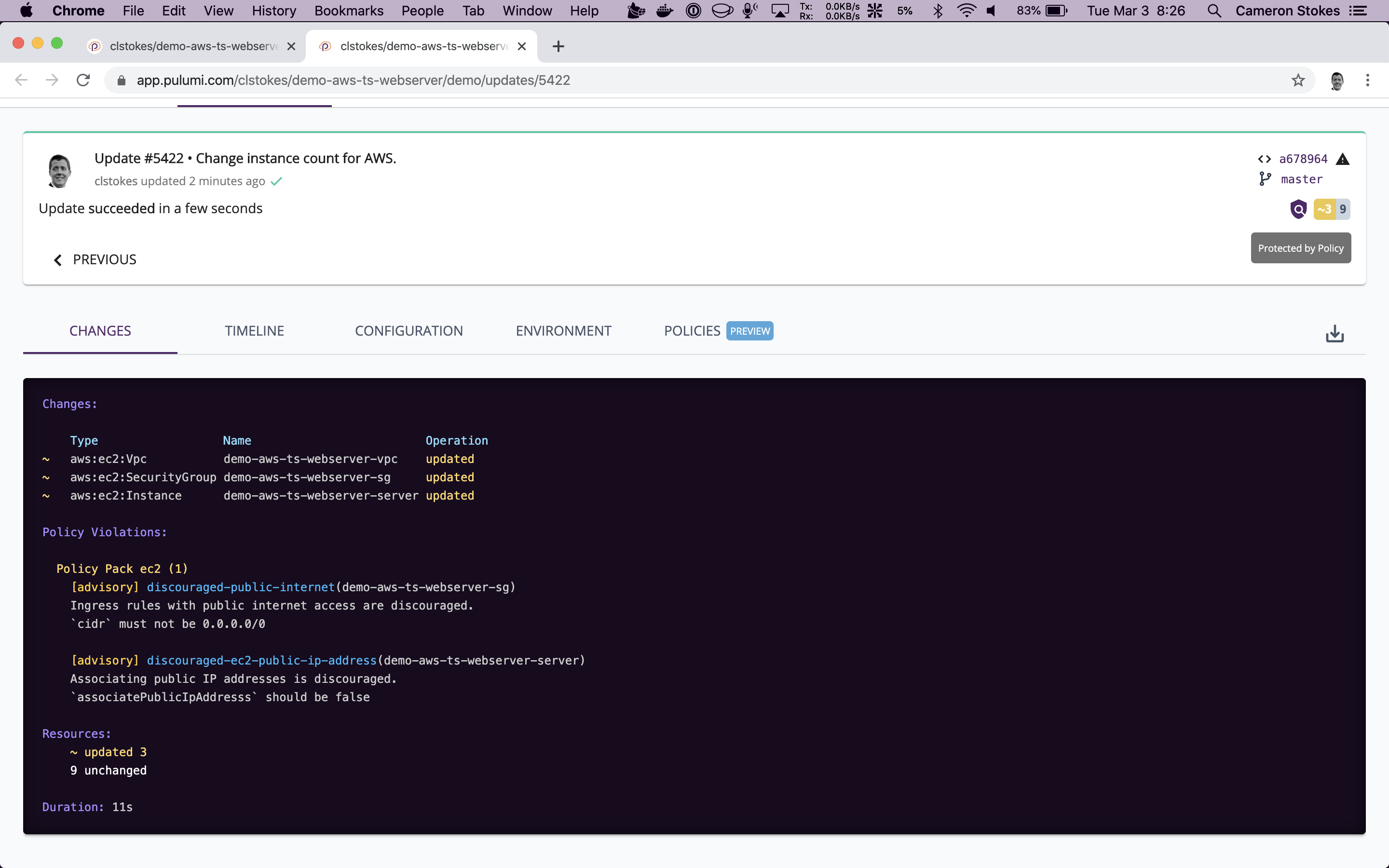This screenshot has height=868, width=1389.
Task: Click the yellow ~3 resource changes badge
Action: coord(1325,209)
